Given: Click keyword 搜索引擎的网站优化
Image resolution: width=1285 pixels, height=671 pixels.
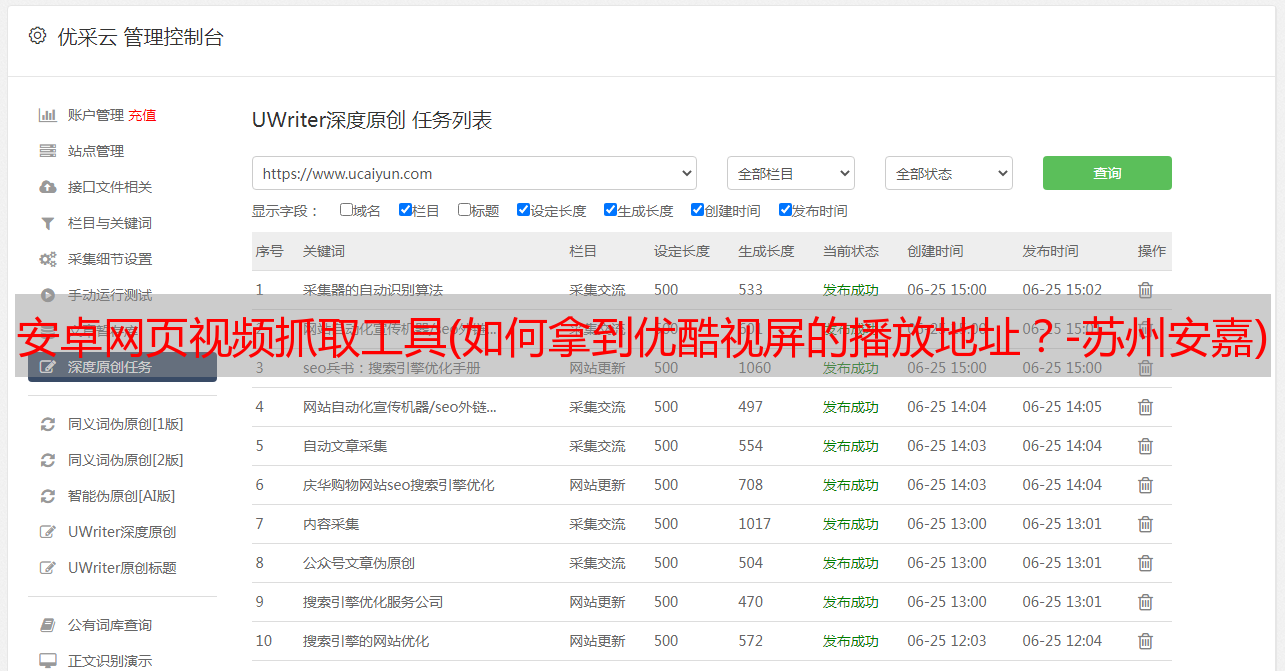Looking at the screenshot, I should tap(366, 641).
